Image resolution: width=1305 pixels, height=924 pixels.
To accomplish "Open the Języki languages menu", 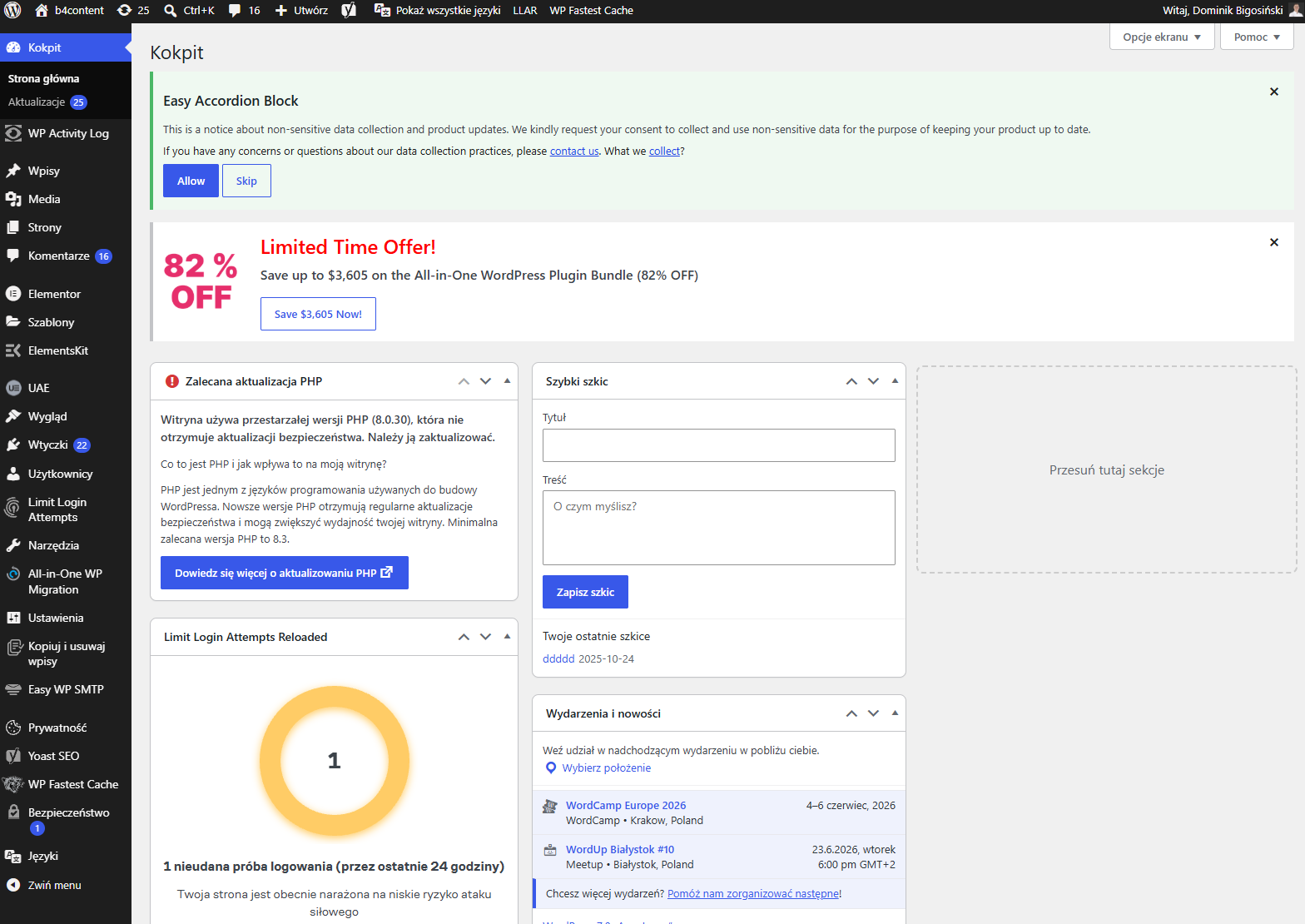I will point(66,856).
